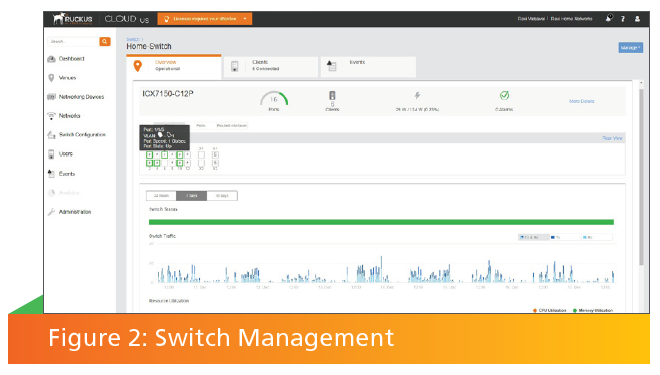Viewport: 660px width, 375px height.
Task: Open help via the question mark icon
Action: click(x=623, y=19)
